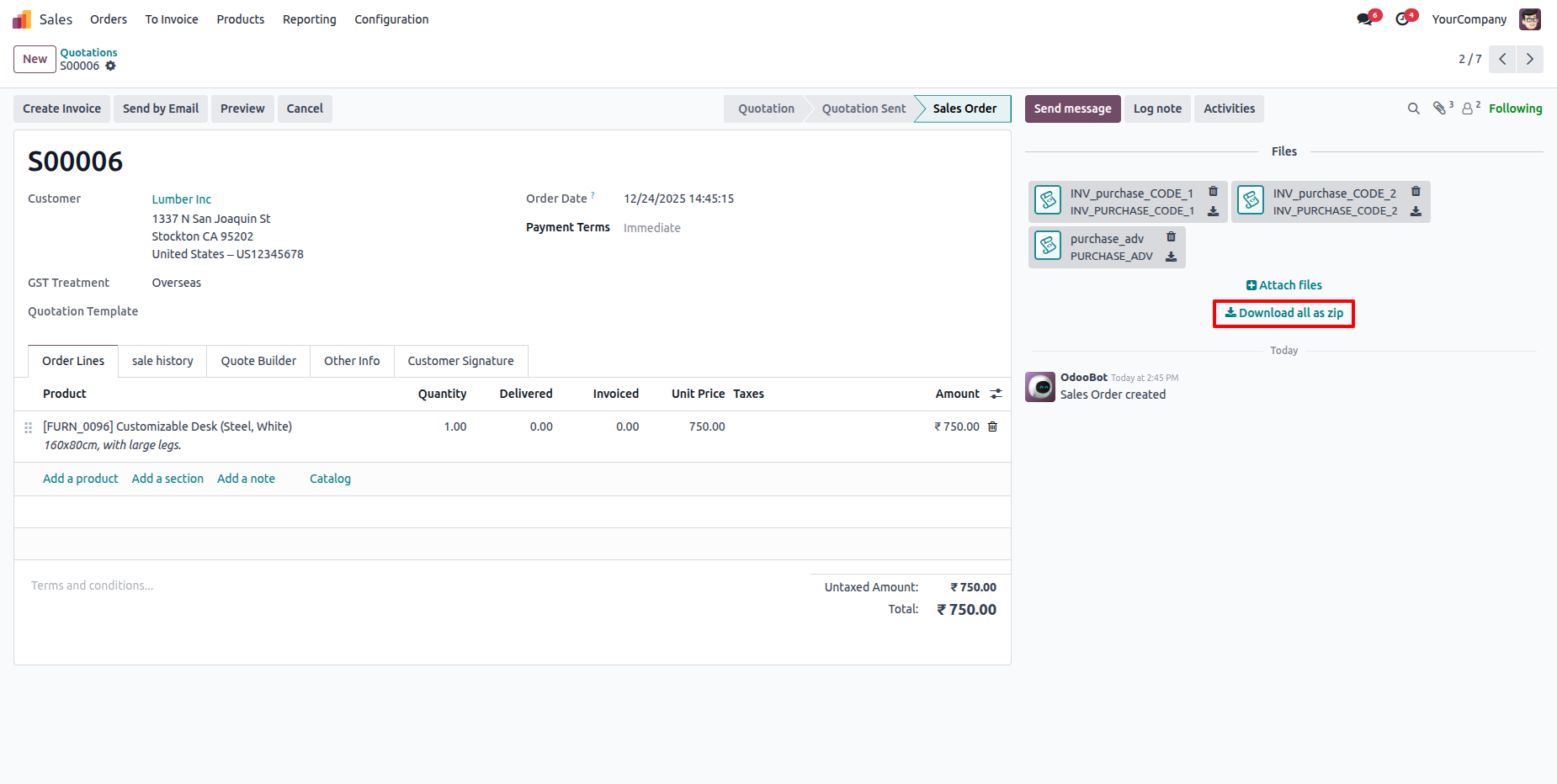Click the OdooBot avatar

(x=1040, y=387)
